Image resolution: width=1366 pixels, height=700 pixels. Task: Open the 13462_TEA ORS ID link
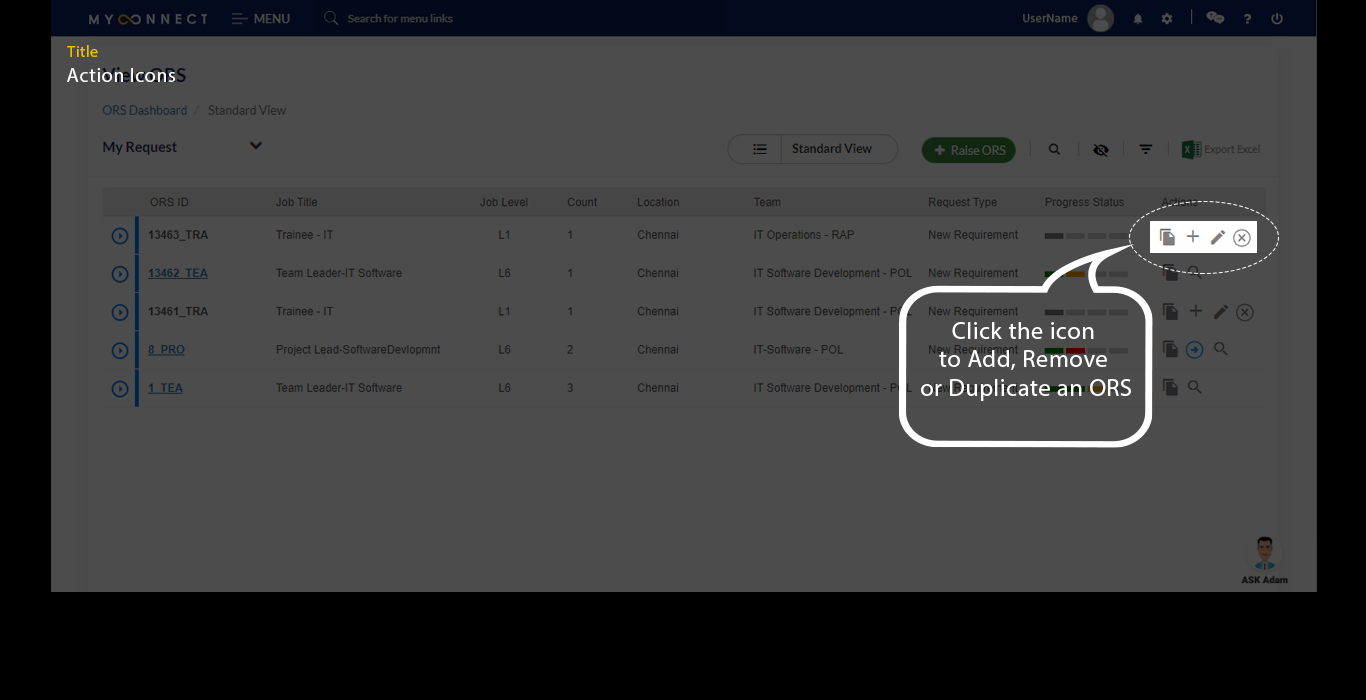pos(178,274)
